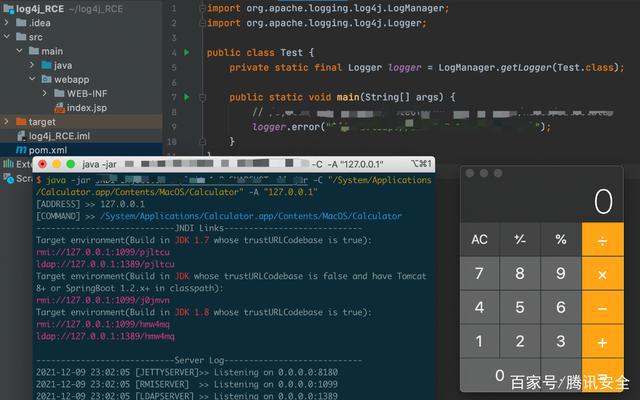Click the divide key on Calculator
This screenshot has height=400, width=640.
(602, 239)
